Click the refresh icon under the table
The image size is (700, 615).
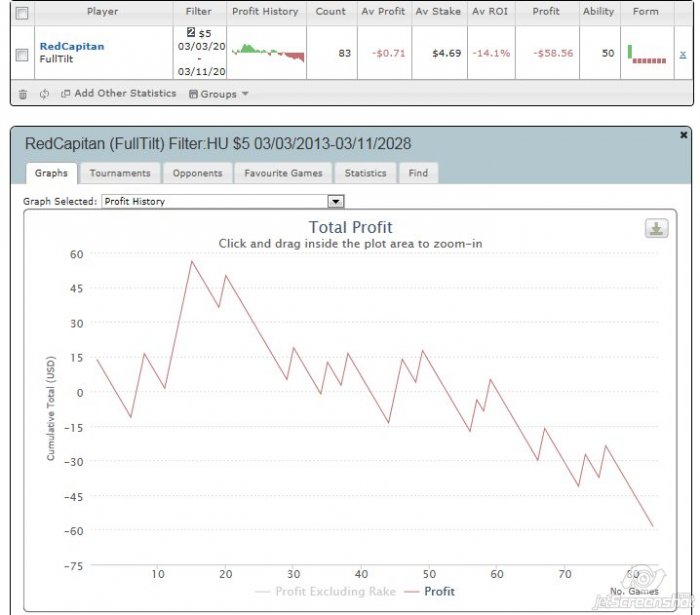44,94
